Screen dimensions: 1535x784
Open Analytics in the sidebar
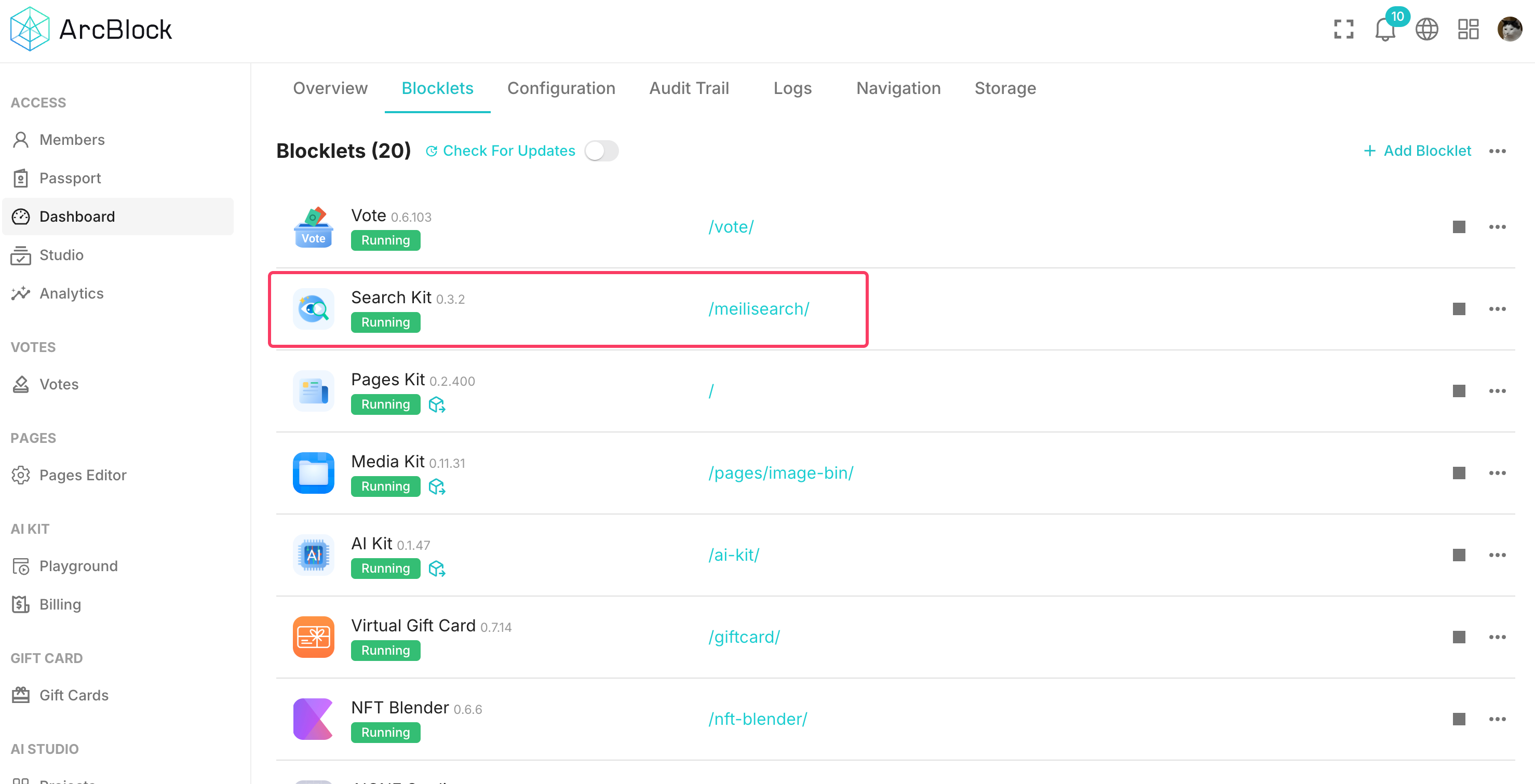(71, 293)
